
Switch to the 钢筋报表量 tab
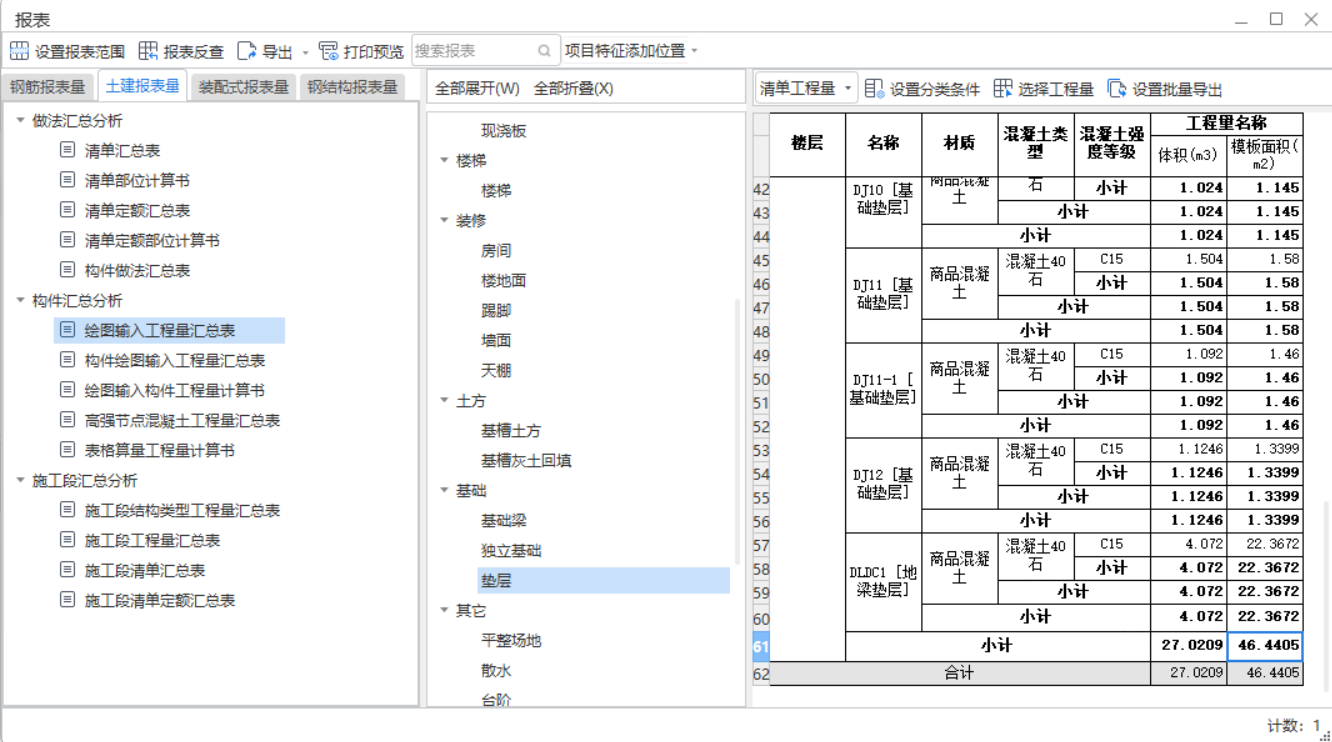(x=49, y=87)
